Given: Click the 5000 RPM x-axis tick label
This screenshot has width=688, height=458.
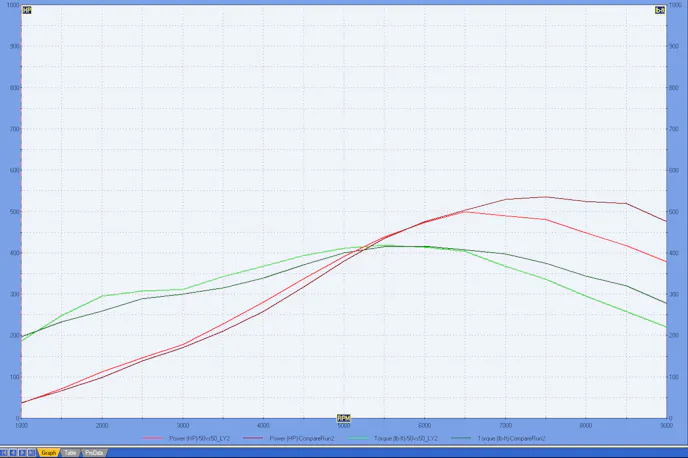Looking at the screenshot, I should (x=343, y=425).
